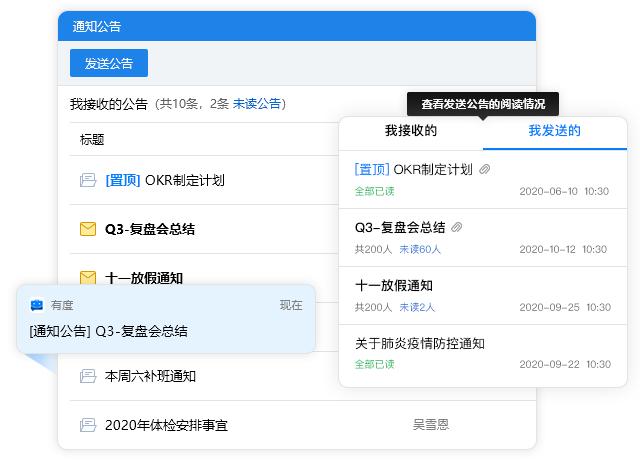
Task: Open the 2020年体检安排事宜 announcement
Action: [166, 425]
